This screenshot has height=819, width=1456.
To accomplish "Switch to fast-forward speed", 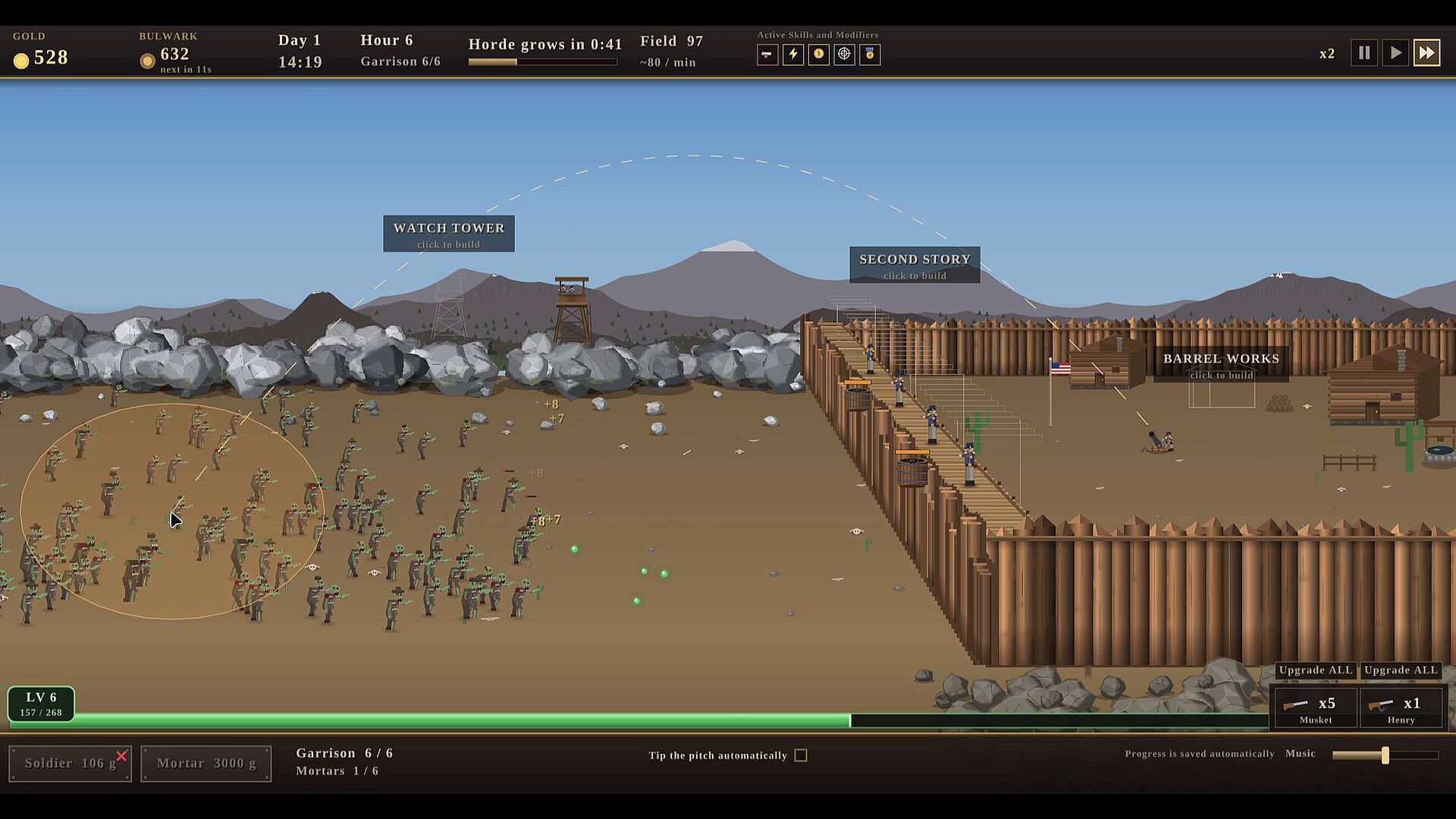I will [1426, 53].
